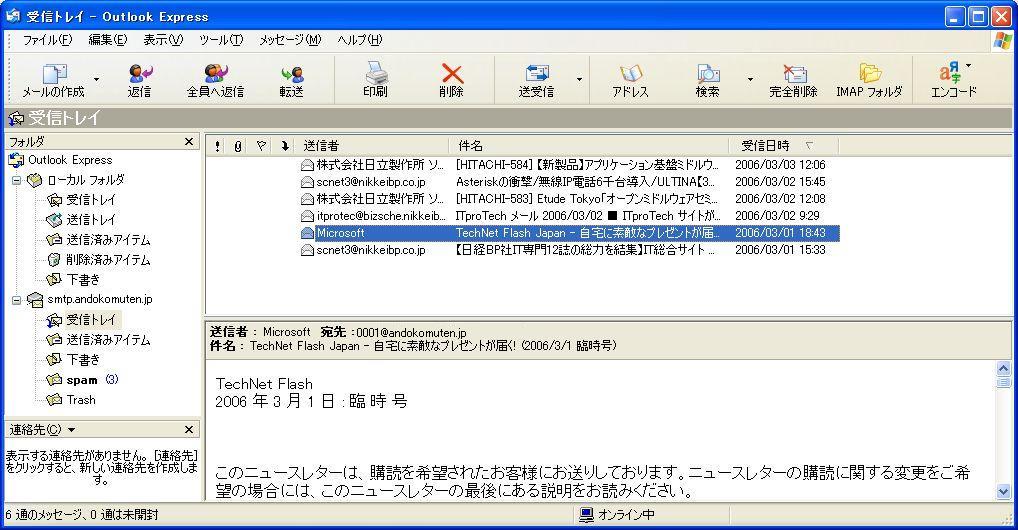
Task: Collapse the ローカル フォルダ tree node
Action: pyautogui.click(x=17, y=180)
